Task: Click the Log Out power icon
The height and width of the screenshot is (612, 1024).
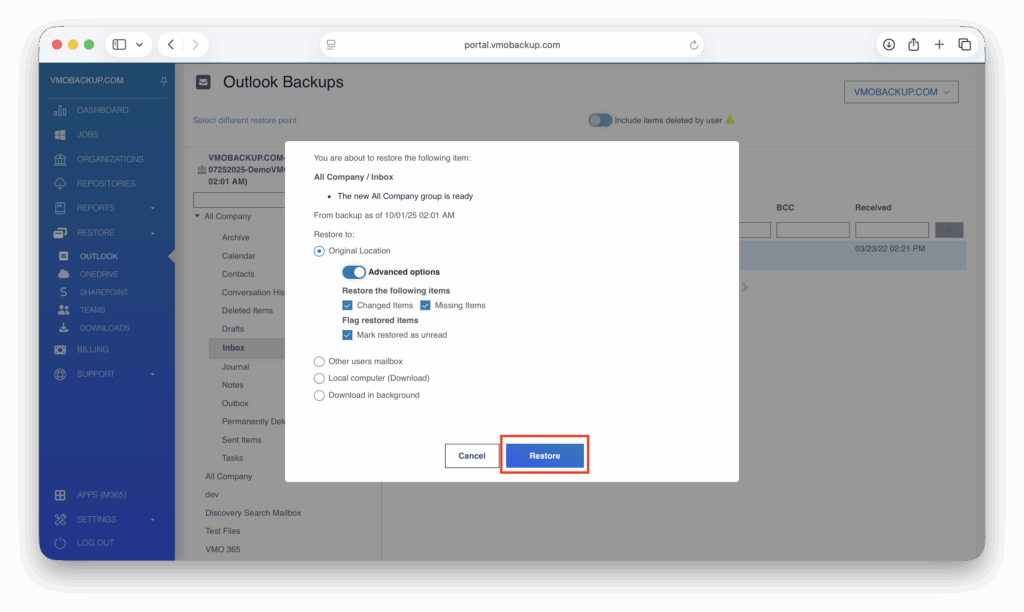Action: [60, 543]
